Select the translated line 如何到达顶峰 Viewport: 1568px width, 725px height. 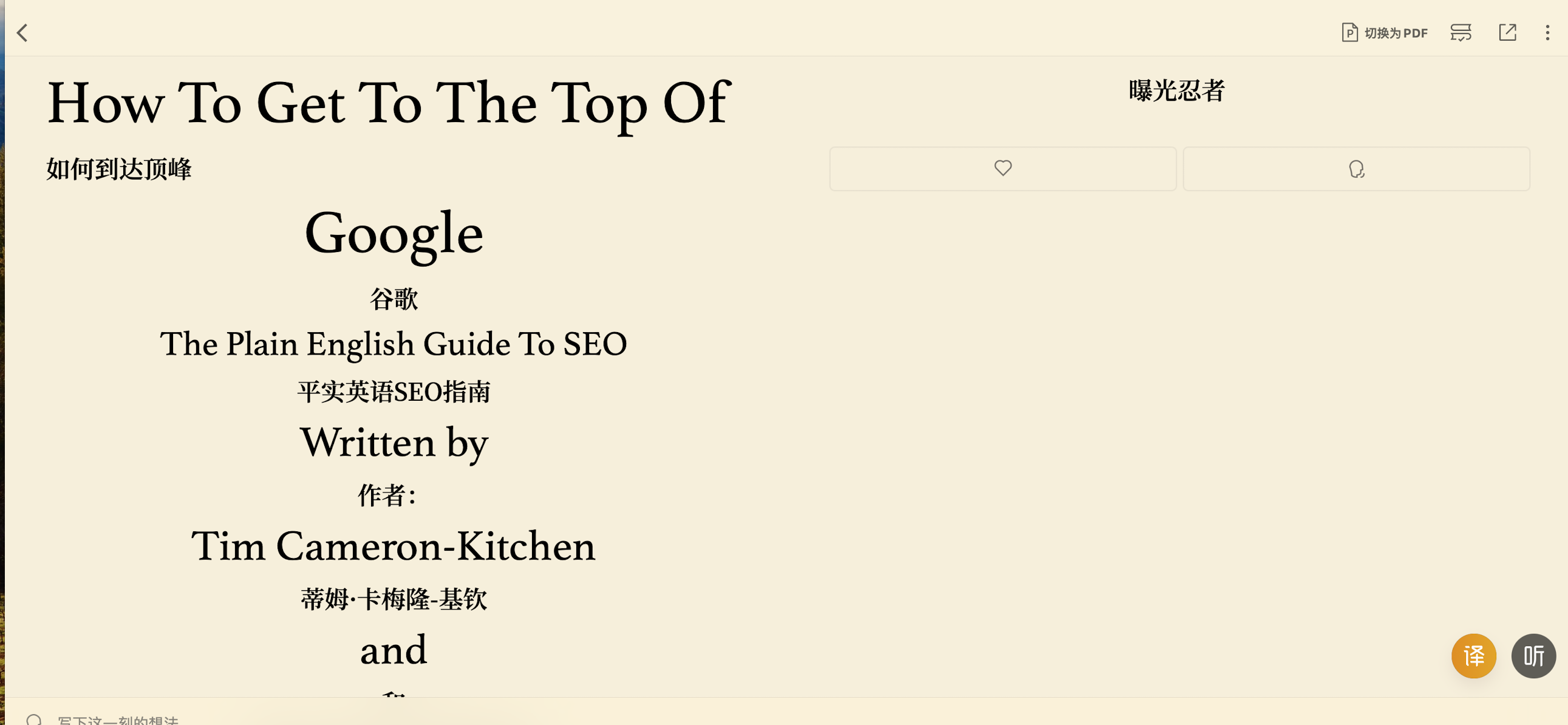[x=118, y=169]
